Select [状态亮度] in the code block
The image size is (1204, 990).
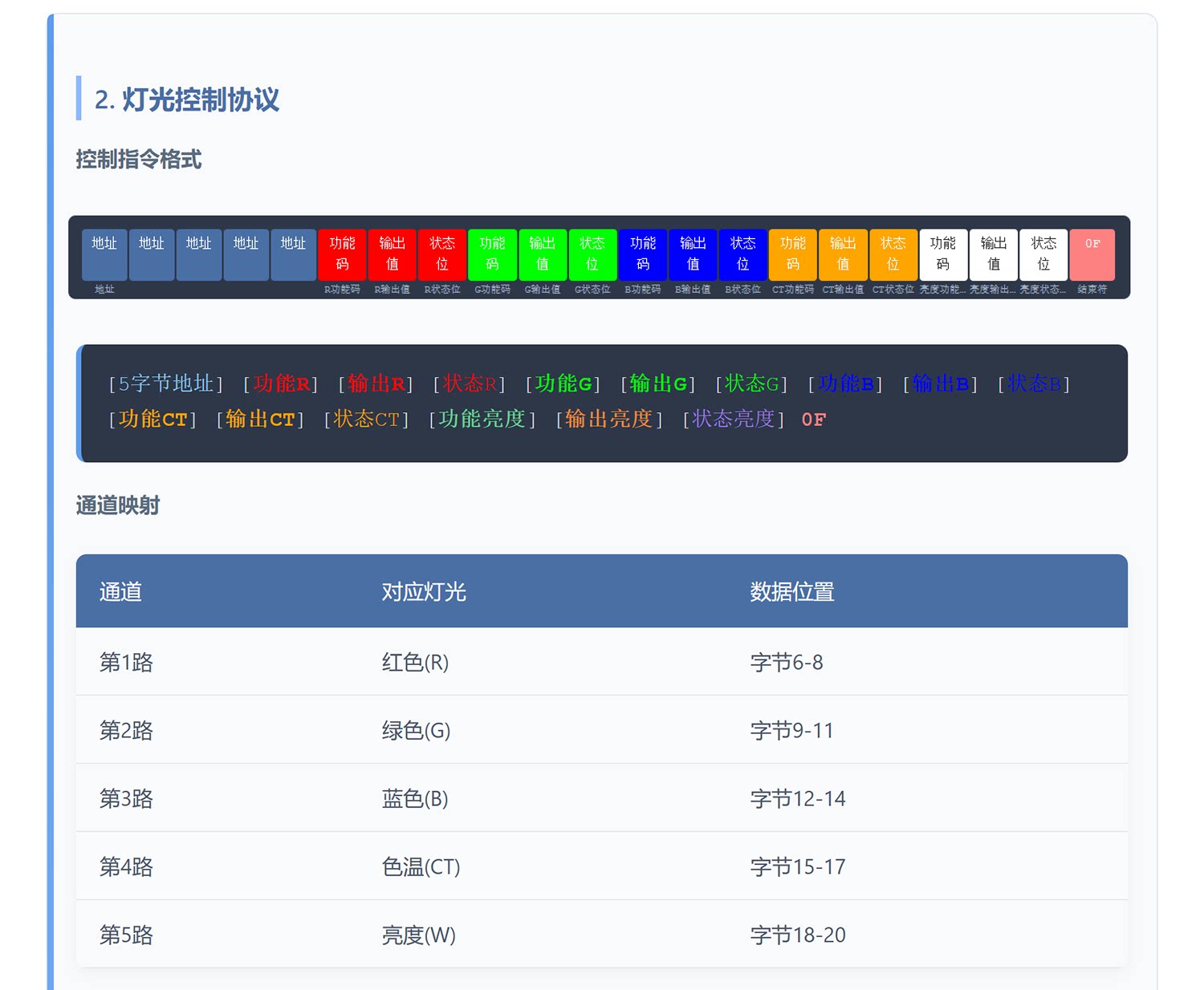coord(734,420)
